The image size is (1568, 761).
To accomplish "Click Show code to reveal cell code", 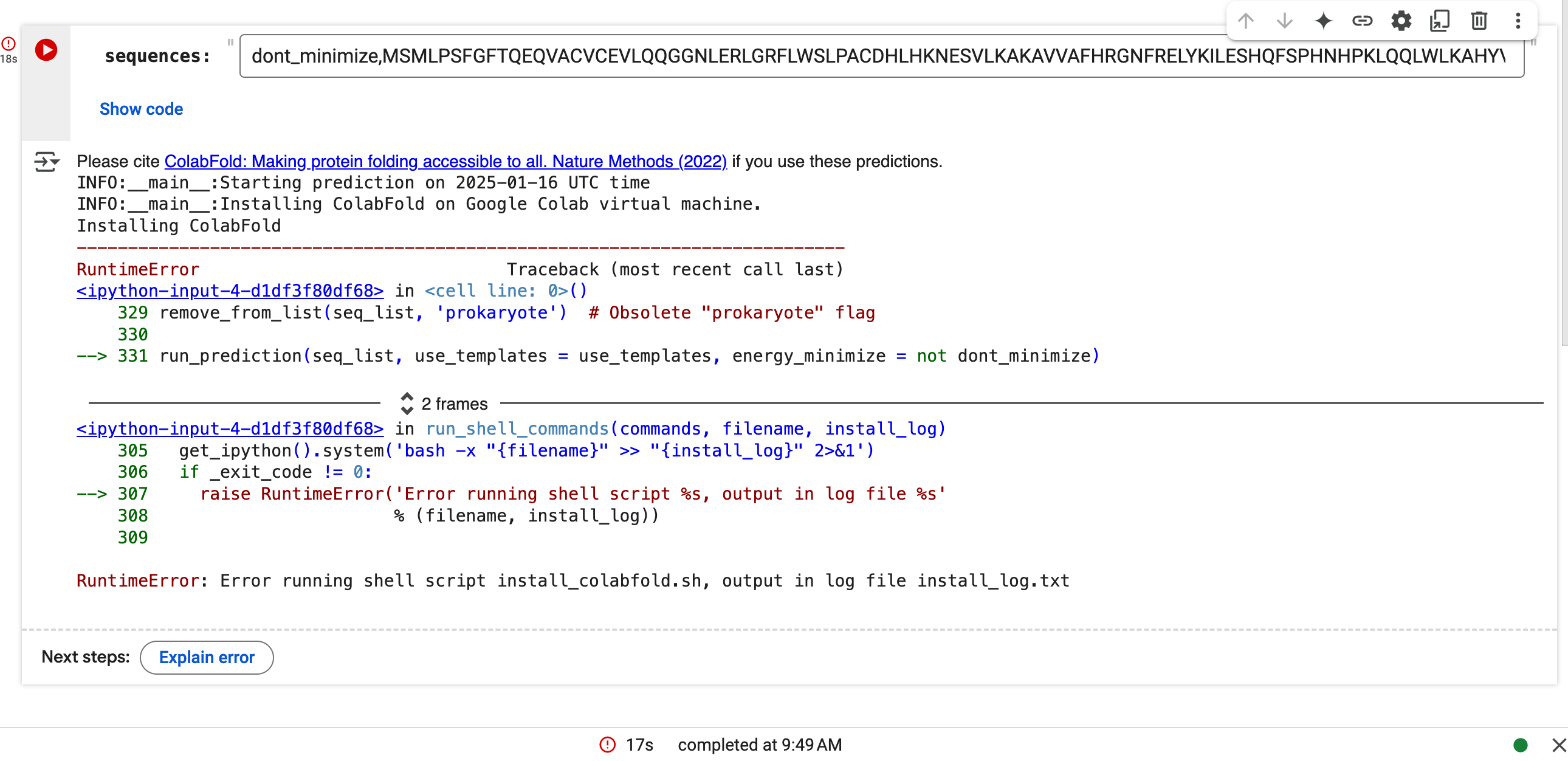I will [141, 109].
